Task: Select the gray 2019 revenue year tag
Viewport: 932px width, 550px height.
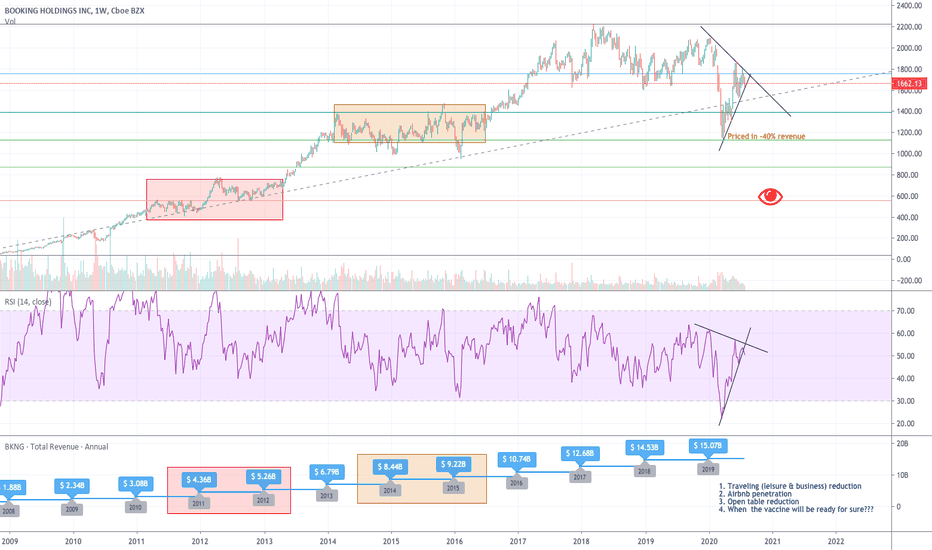Action: coord(708,469)
